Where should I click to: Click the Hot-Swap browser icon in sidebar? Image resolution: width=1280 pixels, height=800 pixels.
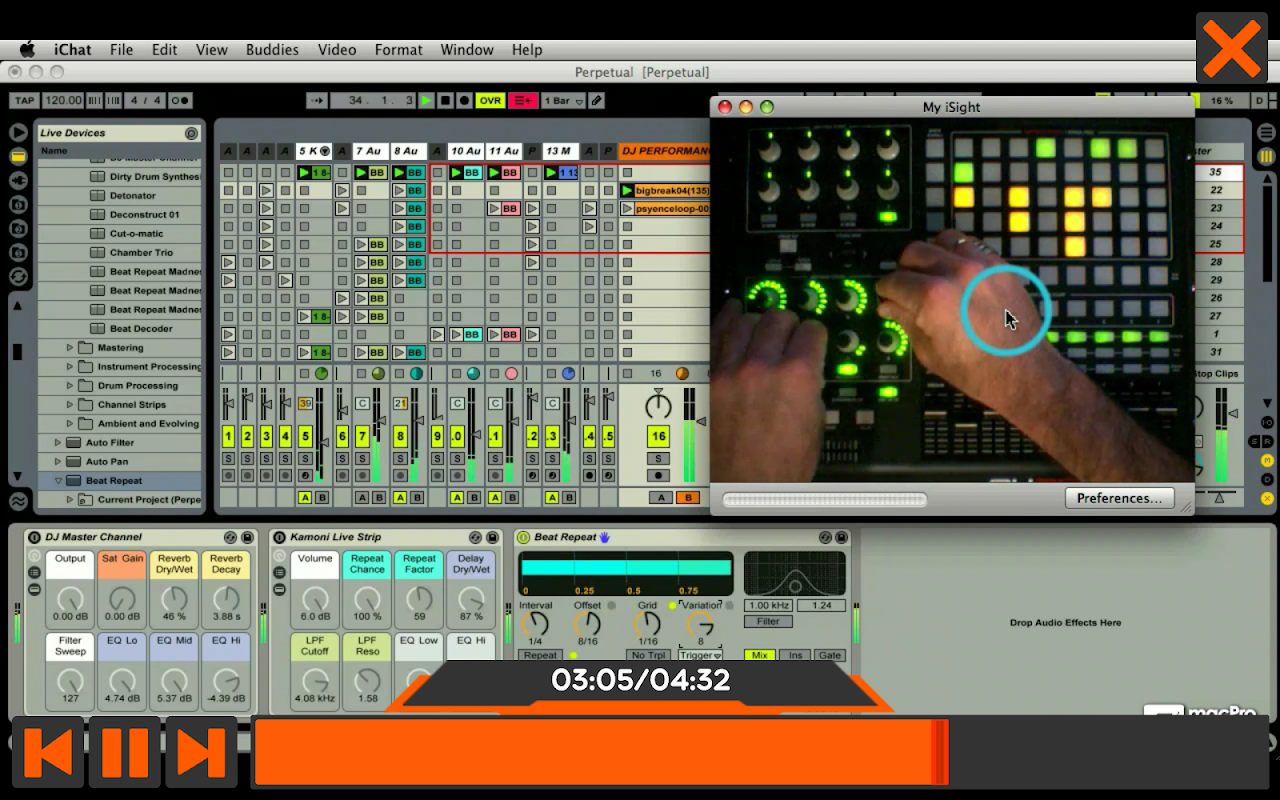(x=18, y=276)
